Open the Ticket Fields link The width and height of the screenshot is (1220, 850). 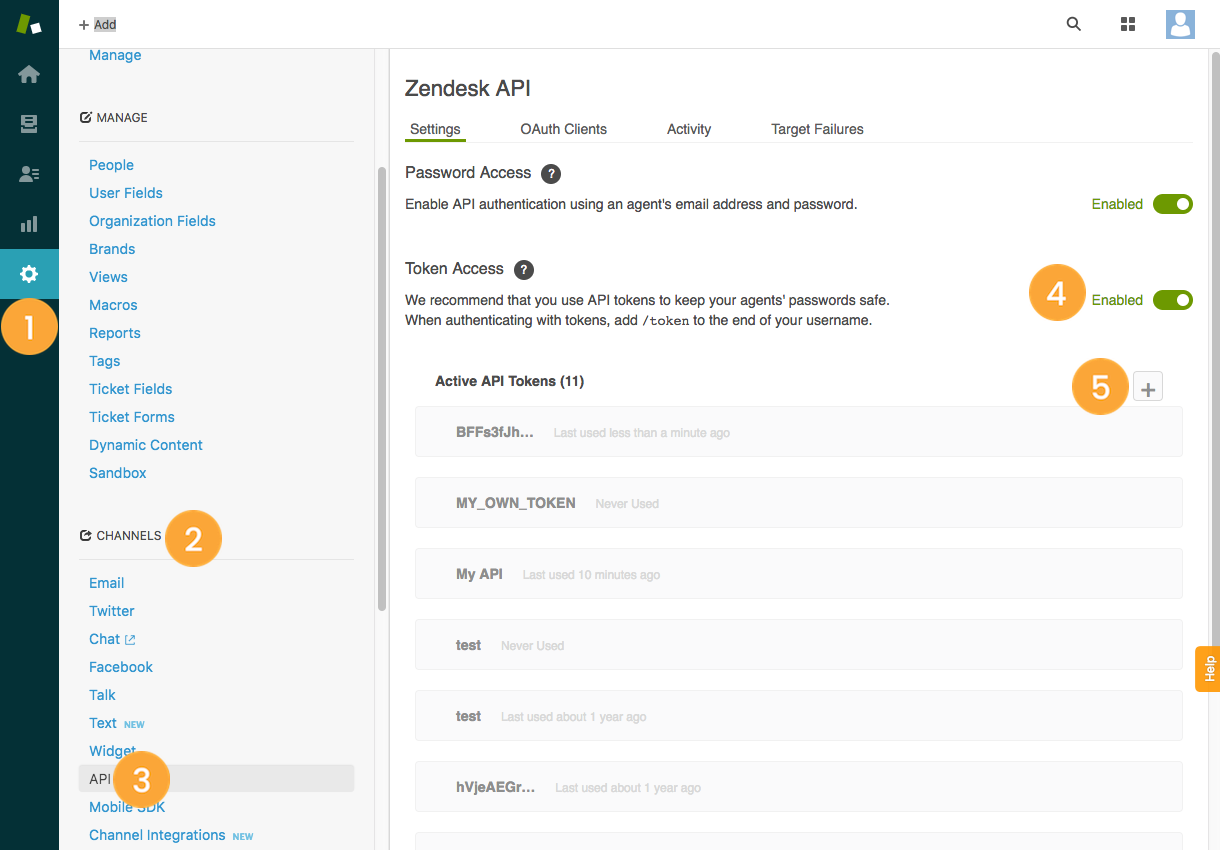point(130,389)
